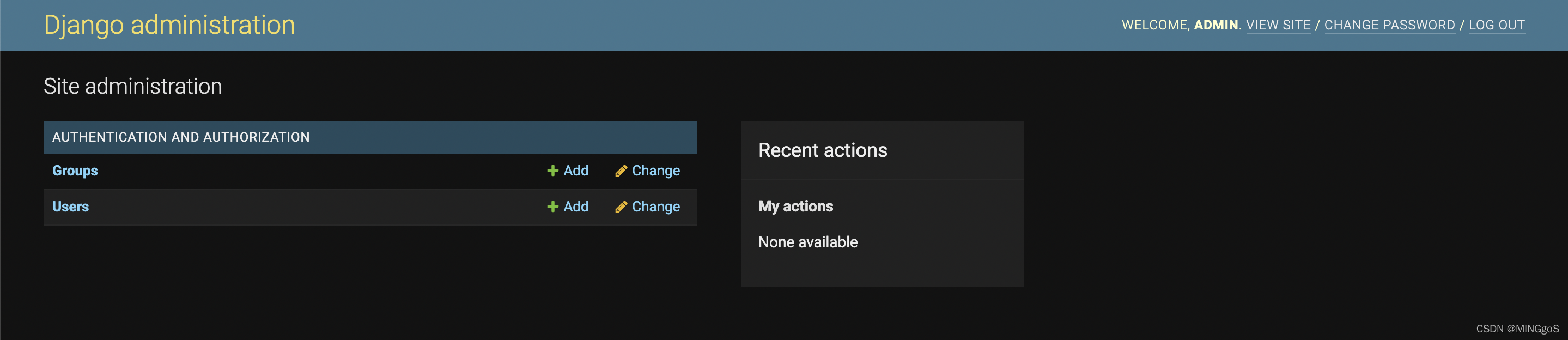Click Change link text for Groups
The width and height of the screenshot is (1568, 340).
coord(655,171)
